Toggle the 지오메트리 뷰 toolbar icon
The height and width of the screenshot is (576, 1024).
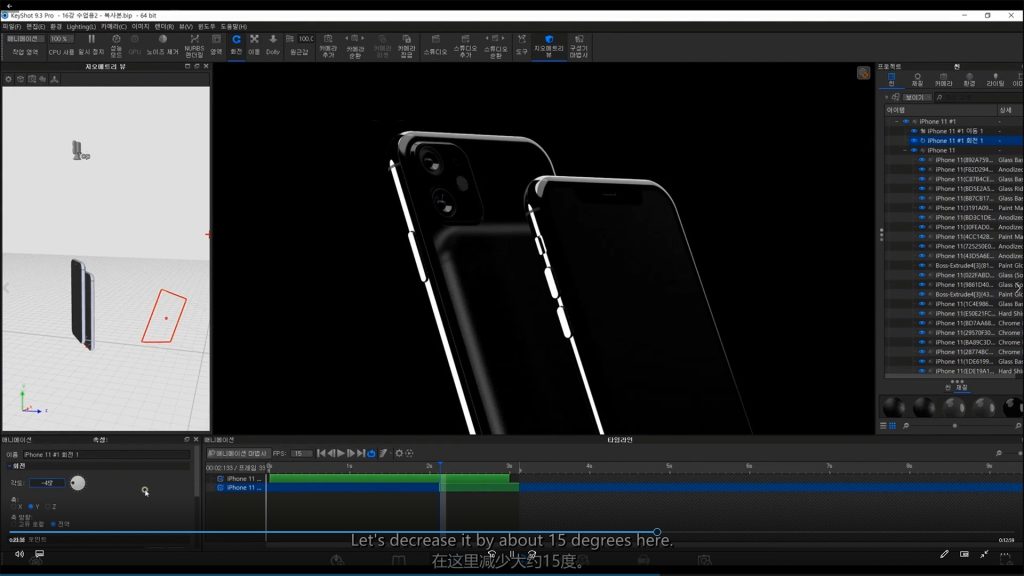(549, 43)
